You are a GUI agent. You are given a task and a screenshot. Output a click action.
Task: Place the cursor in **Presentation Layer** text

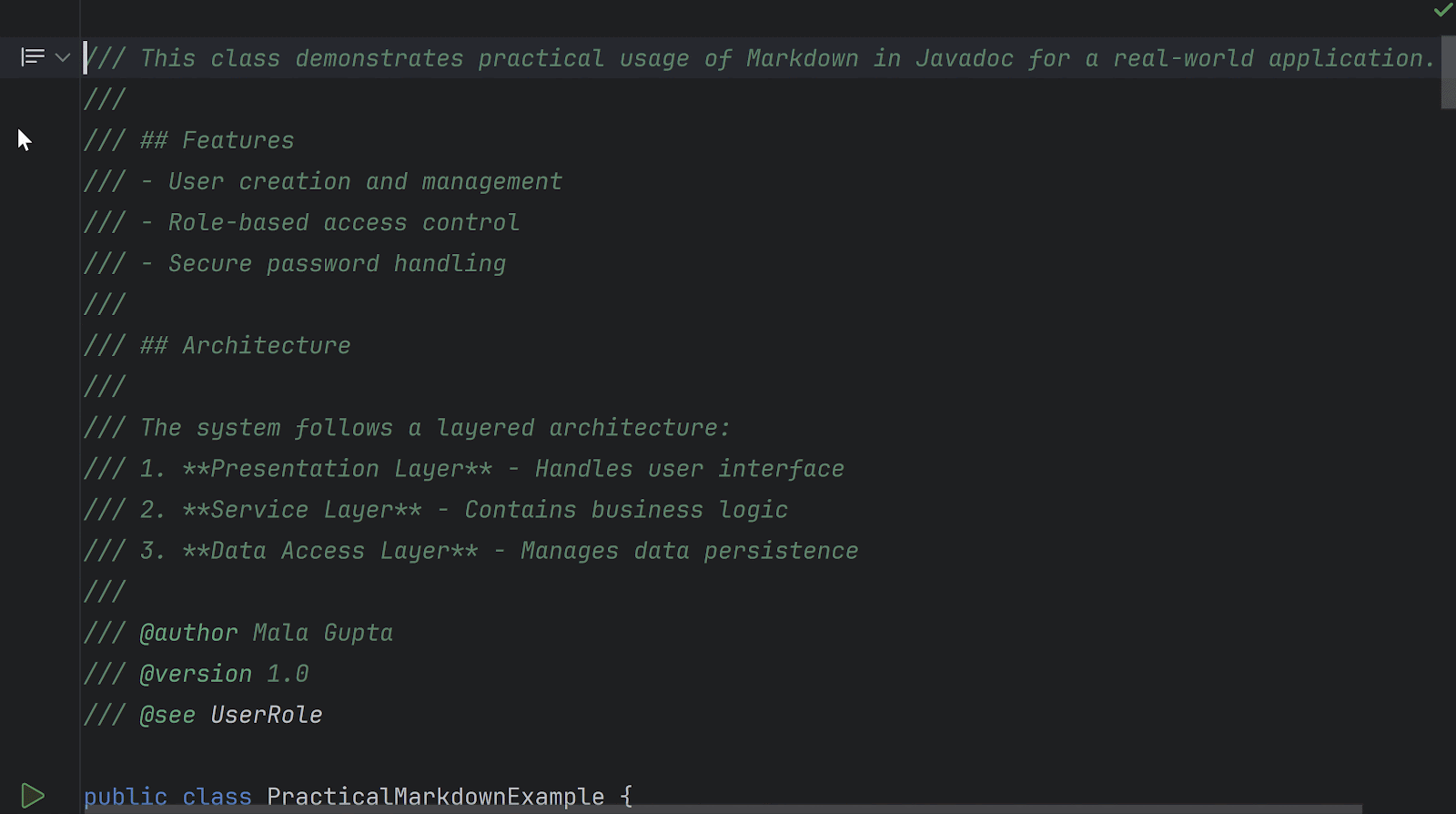click(337, 469)
